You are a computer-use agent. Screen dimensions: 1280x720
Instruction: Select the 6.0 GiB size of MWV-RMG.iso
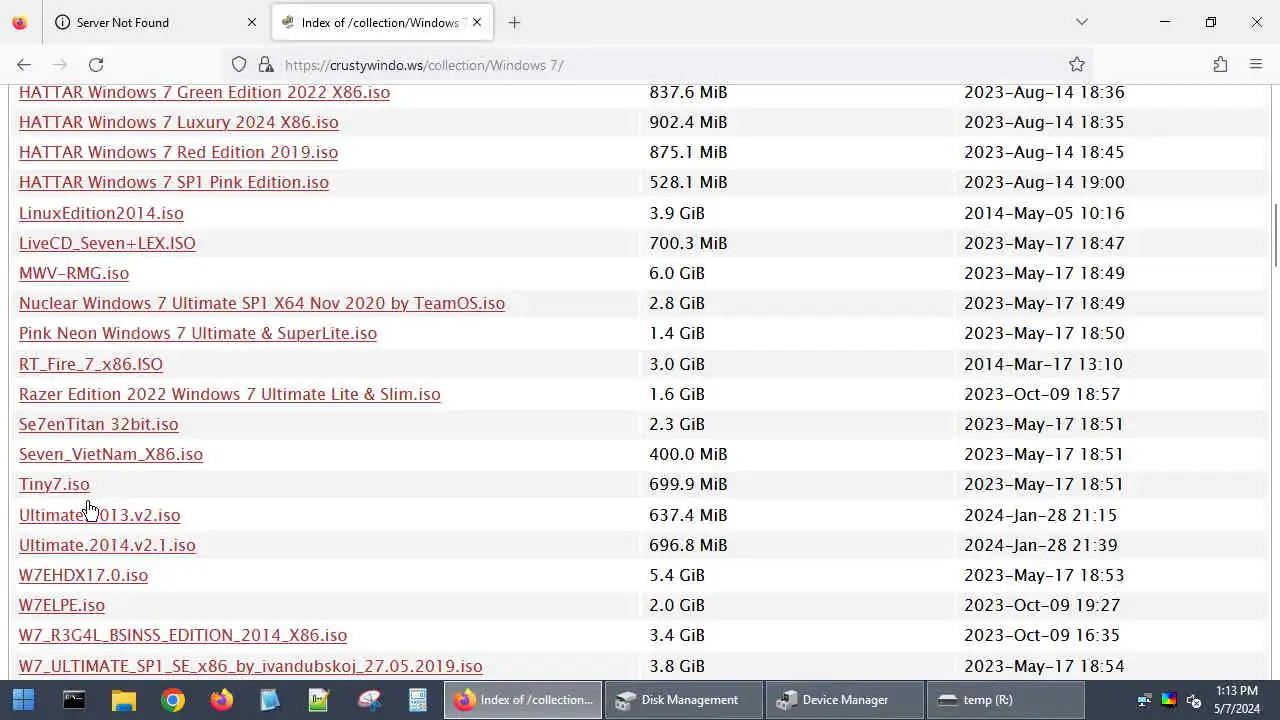pyautogui.click(x=677, y=273)
